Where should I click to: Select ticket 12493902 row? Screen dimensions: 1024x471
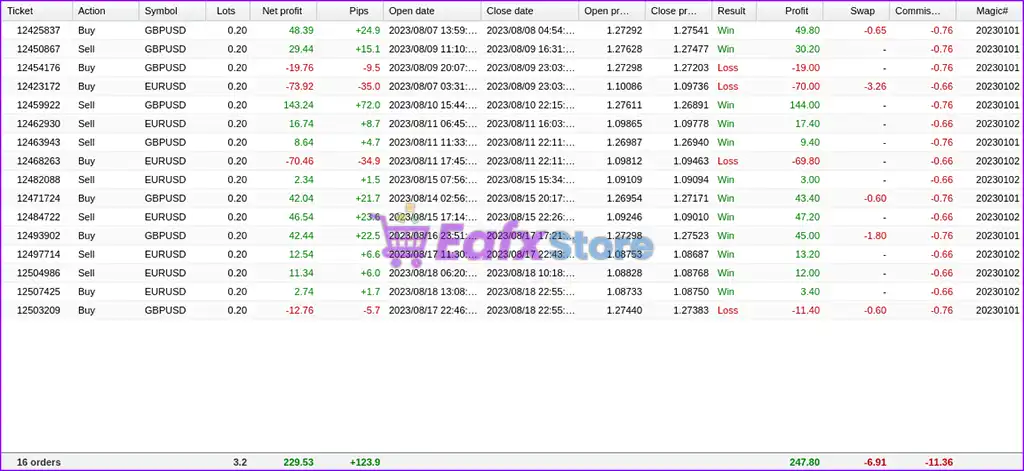point(512,236)
